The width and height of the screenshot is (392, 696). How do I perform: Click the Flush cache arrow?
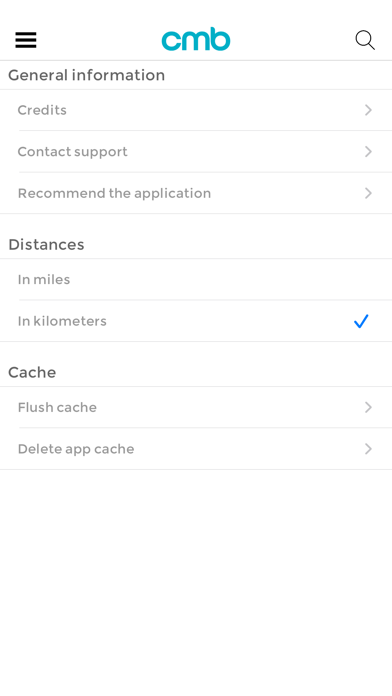tap(368, 407)
